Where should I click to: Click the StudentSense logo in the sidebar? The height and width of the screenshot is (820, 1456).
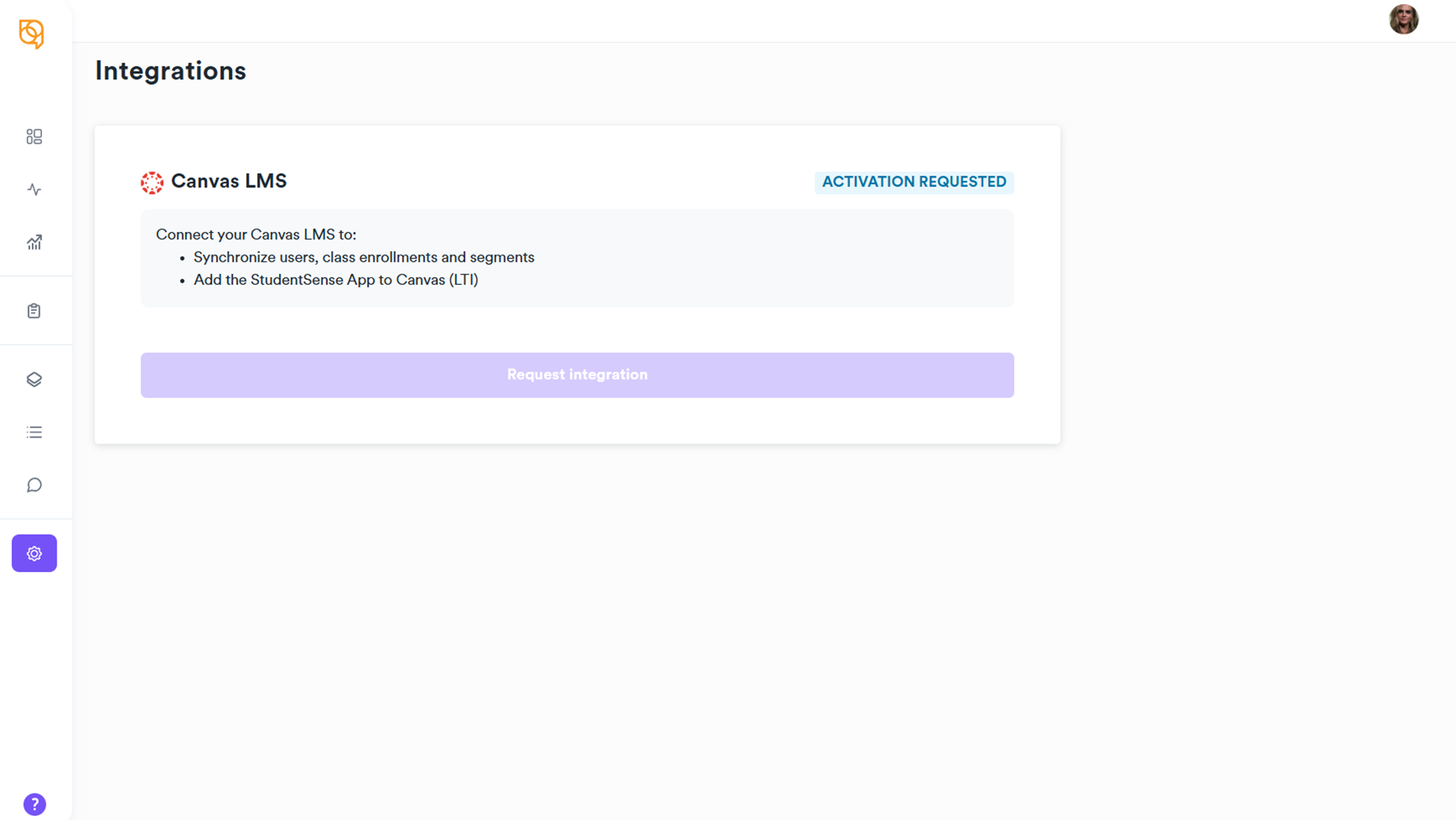[31, 33]
